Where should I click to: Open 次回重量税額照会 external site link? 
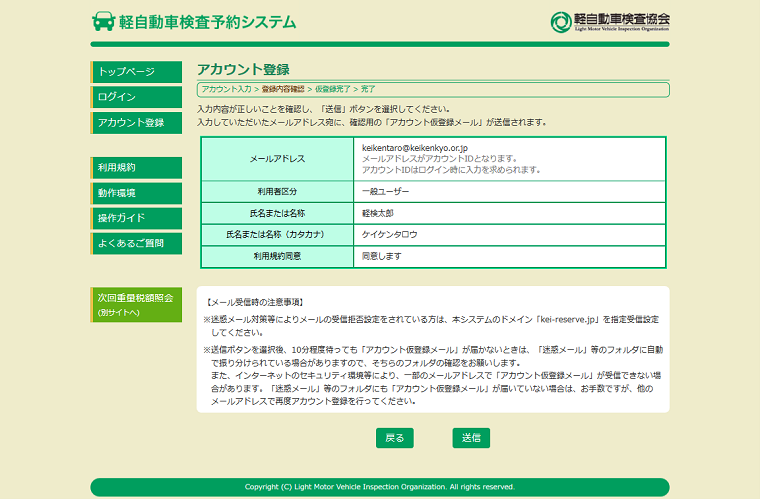point(136,305)
